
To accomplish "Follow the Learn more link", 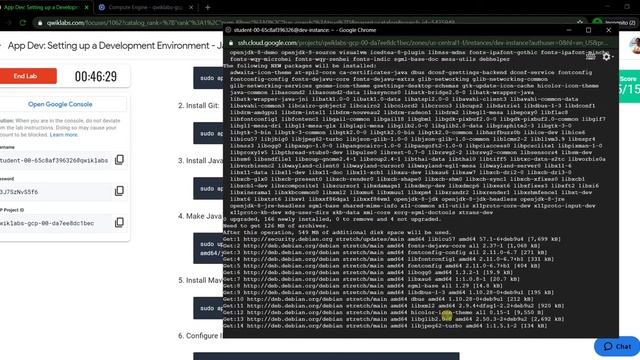I will (x=64, y=135).
